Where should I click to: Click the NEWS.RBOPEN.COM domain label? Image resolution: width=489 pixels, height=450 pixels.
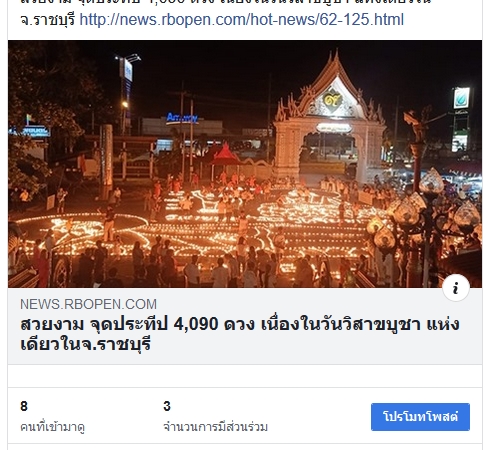tap(88, 304)
